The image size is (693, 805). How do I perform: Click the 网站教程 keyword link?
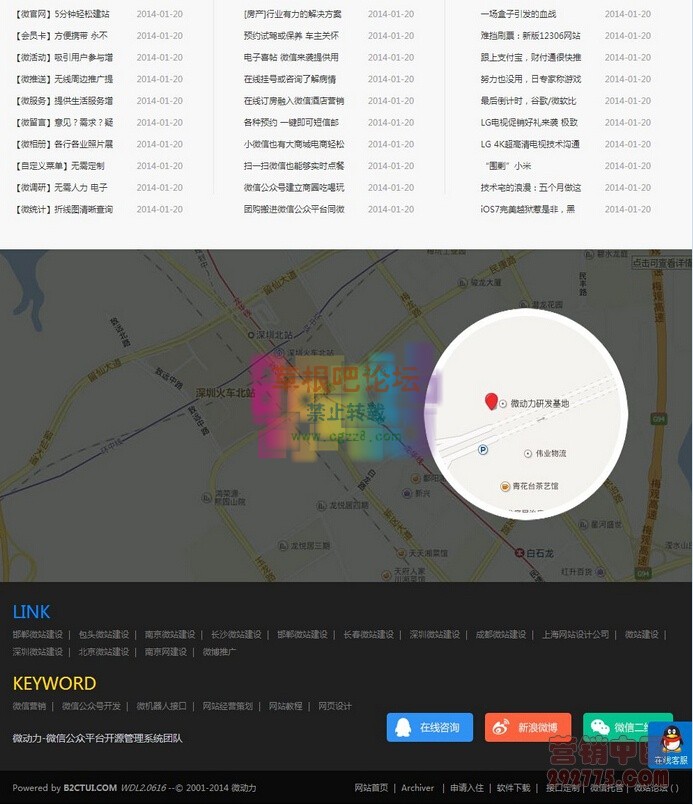(x=285, y=706)
